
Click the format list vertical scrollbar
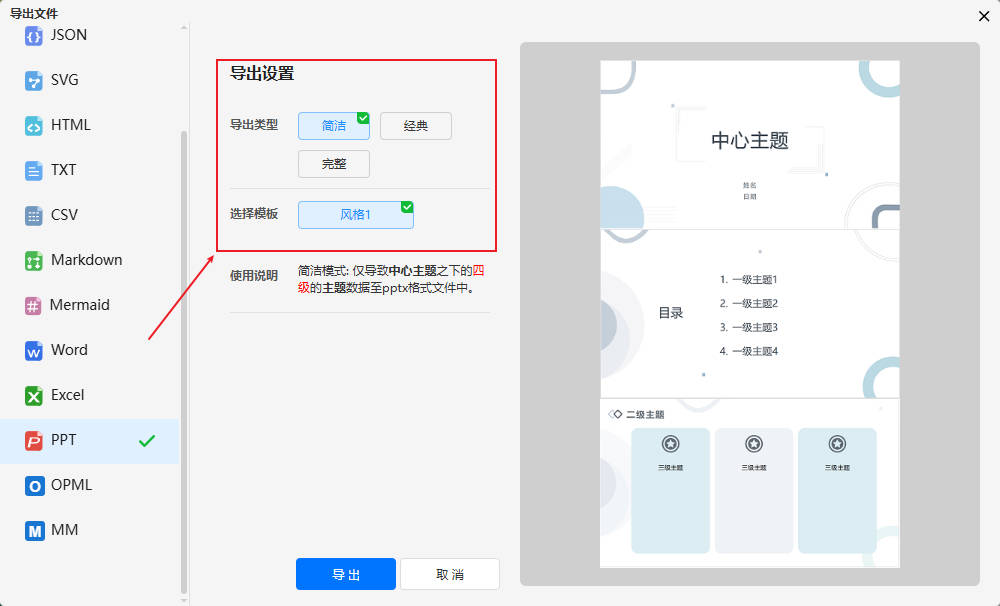pos(183,360)
